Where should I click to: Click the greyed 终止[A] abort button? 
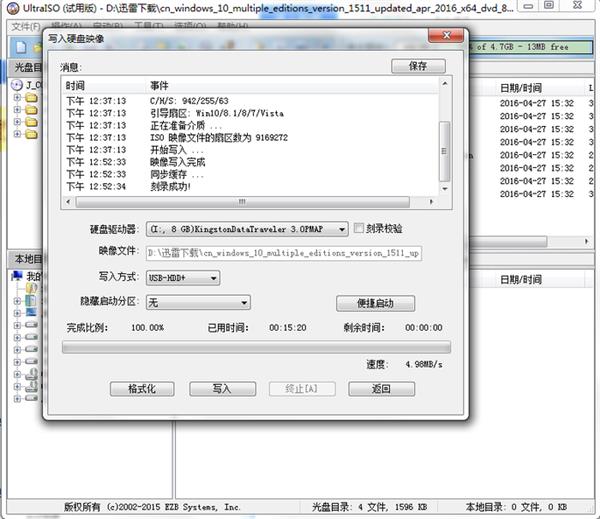click(302, 389)
